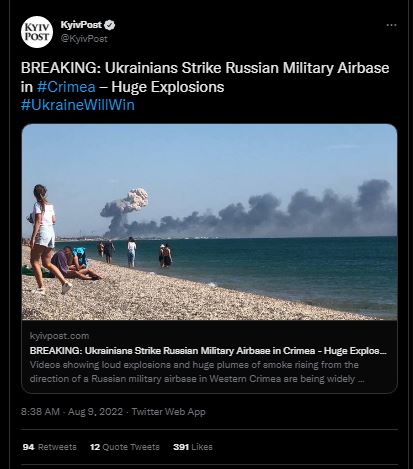
Task: Click the girl standing on the beach photo
Action: [x=46, y=239]
